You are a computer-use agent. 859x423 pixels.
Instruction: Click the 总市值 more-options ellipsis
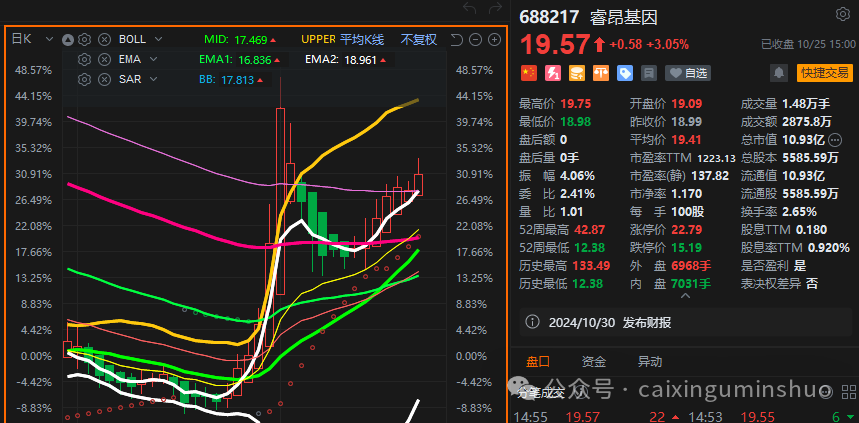(x=835, y=140)
